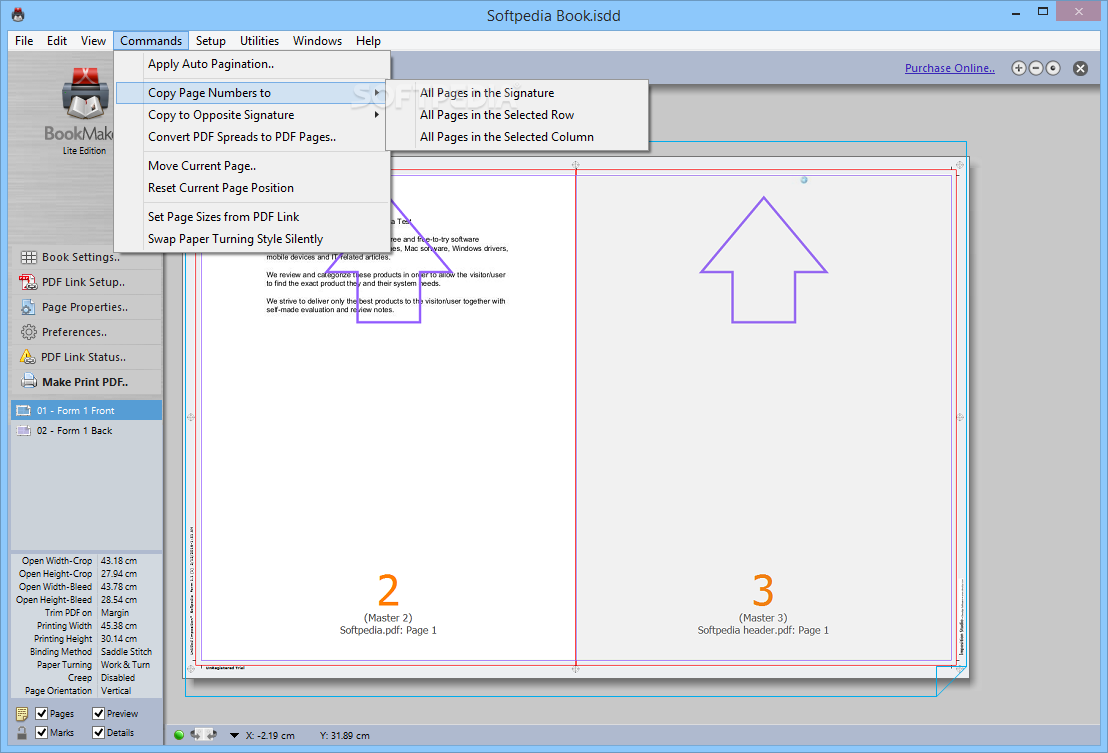
Task: Click page 3 in the imposition layout
Action: (763, 417)
